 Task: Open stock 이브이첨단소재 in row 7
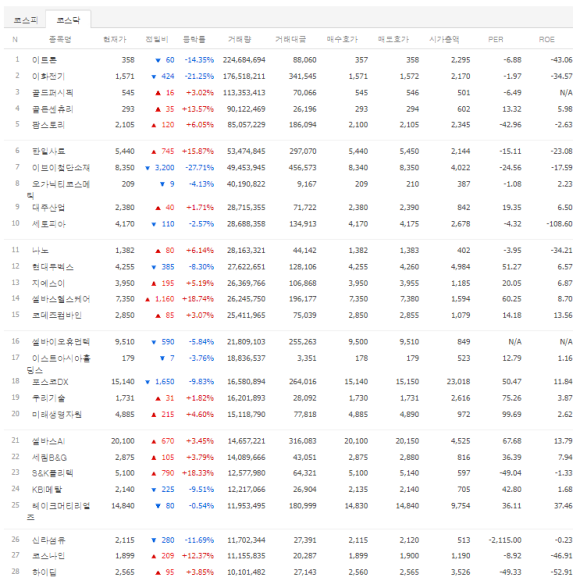[x=61, y=167]
